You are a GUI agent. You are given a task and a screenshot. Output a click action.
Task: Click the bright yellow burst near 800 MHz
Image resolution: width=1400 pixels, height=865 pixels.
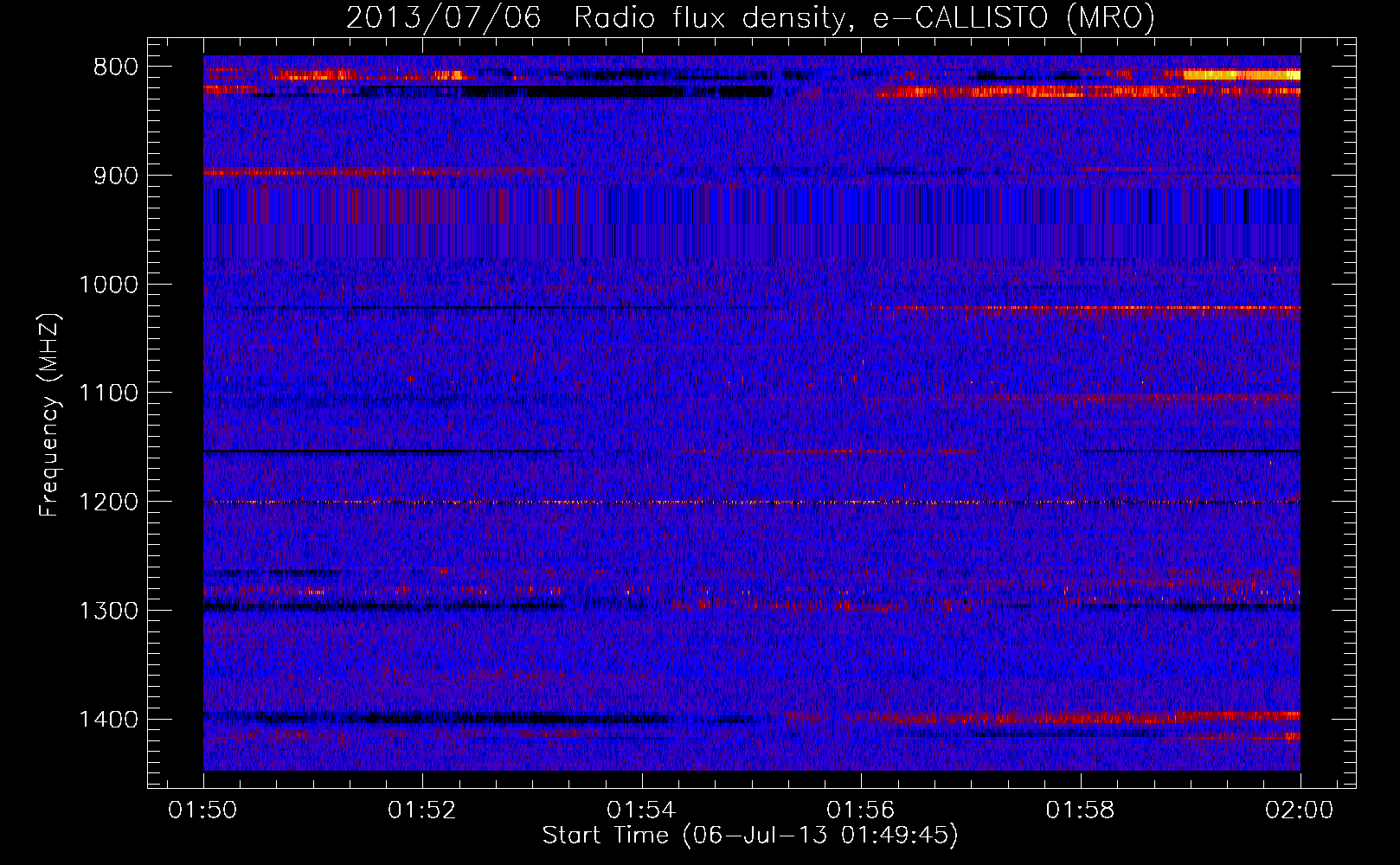click(x=1242, y=75)
